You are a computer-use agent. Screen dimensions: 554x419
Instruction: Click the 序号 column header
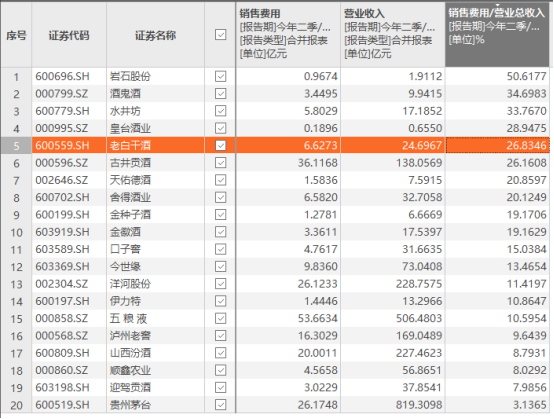tap(16, 35)
